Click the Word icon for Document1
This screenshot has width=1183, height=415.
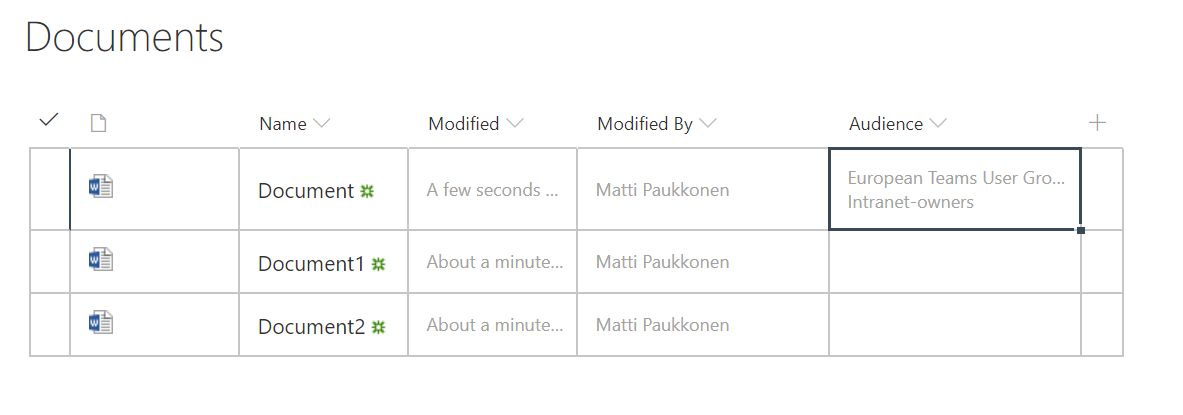click(x=101, y=260)
